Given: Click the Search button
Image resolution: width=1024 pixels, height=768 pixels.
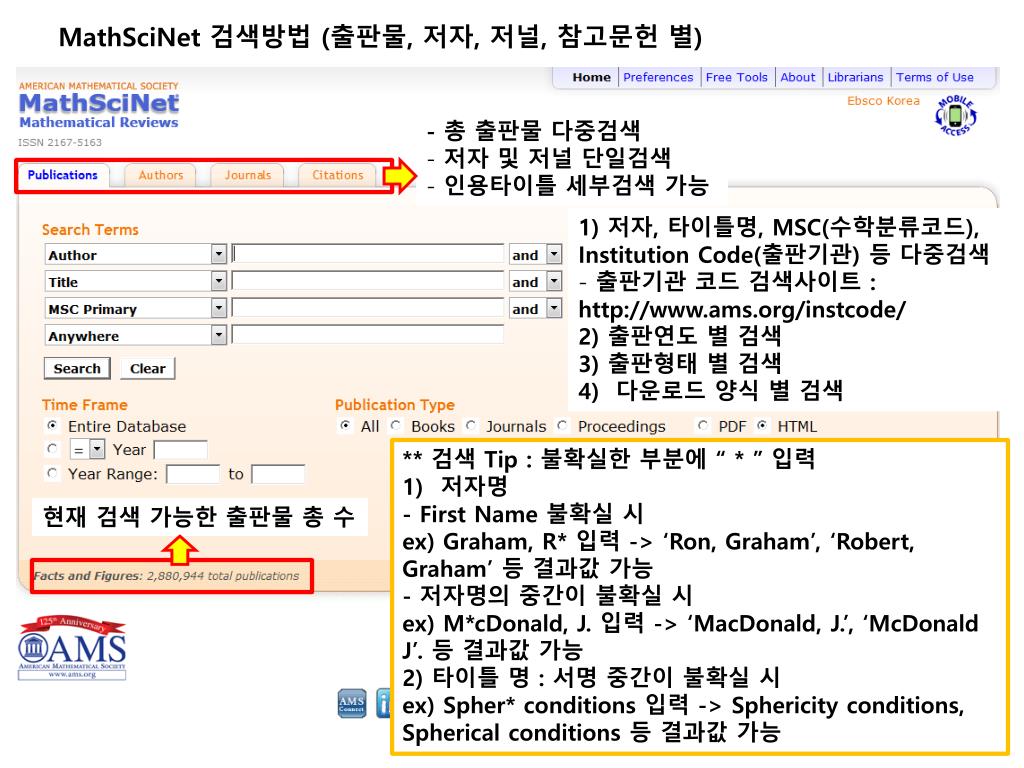Looking at the screenshot, I should 77,368.
